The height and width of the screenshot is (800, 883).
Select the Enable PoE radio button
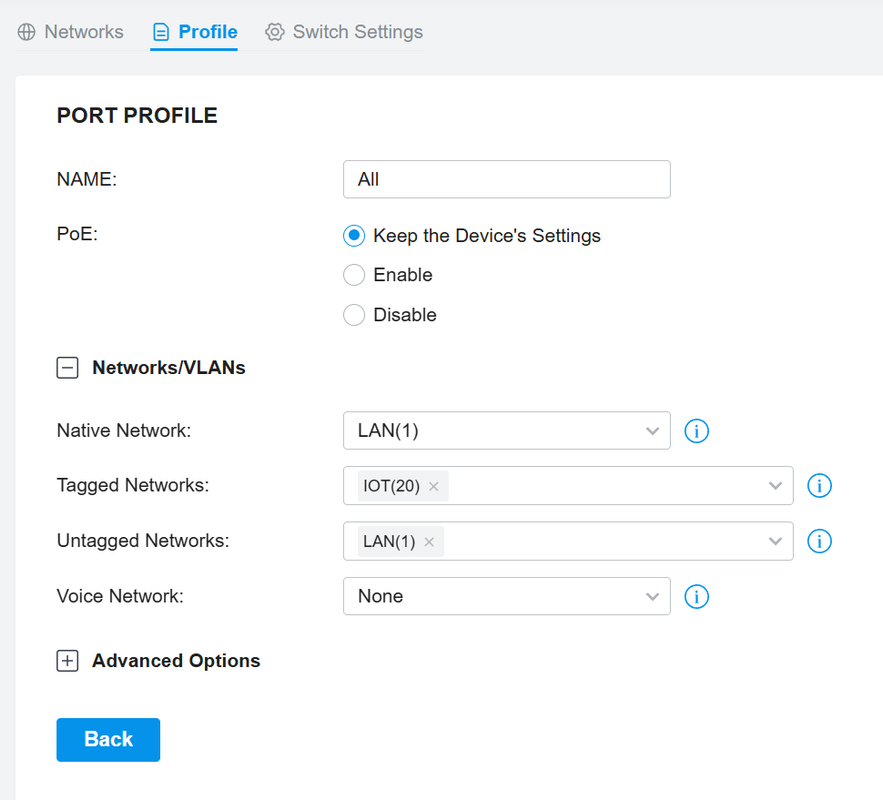tap(354, 275)
